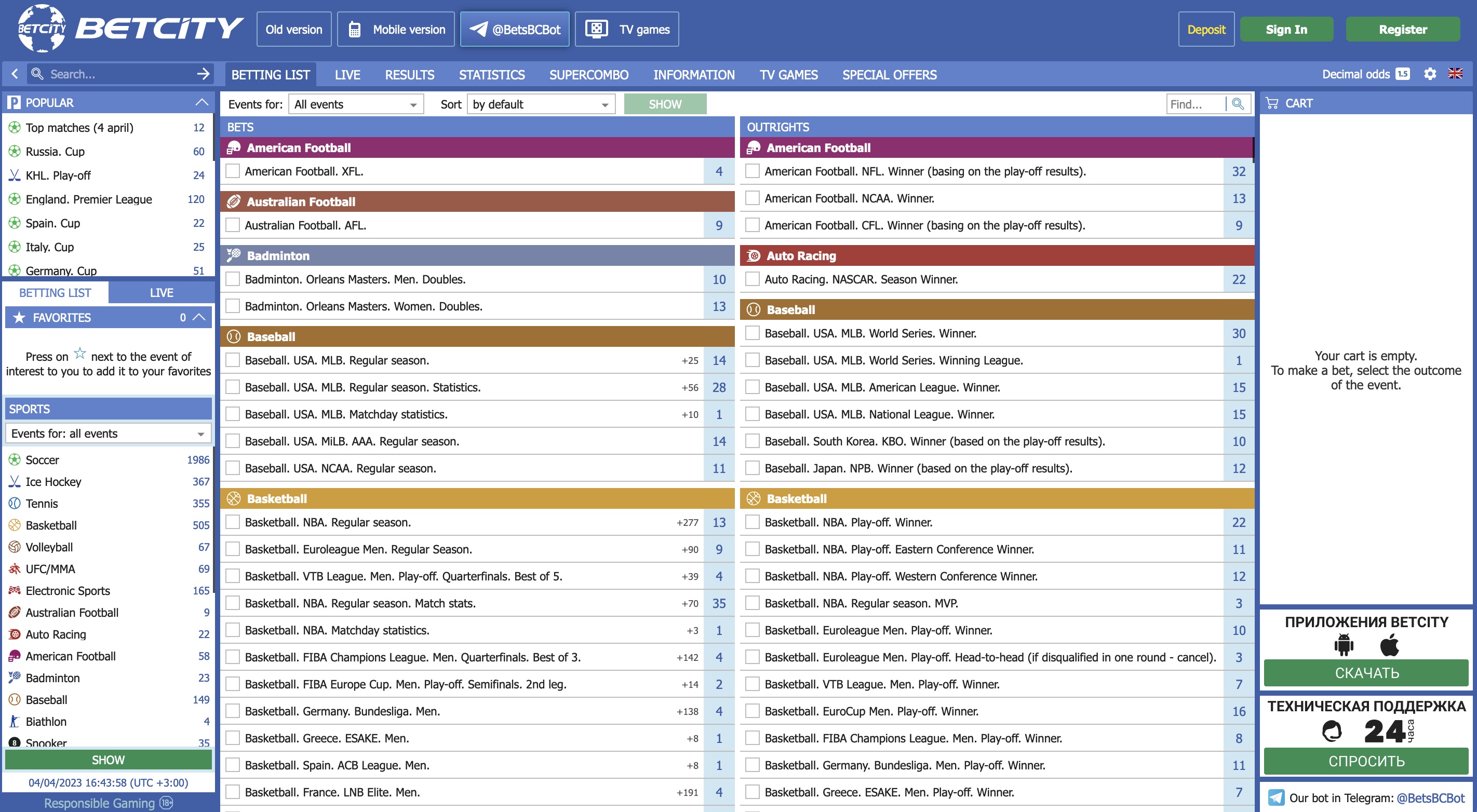Click the Telegram icon near bot link

(x=1275, y=797)
